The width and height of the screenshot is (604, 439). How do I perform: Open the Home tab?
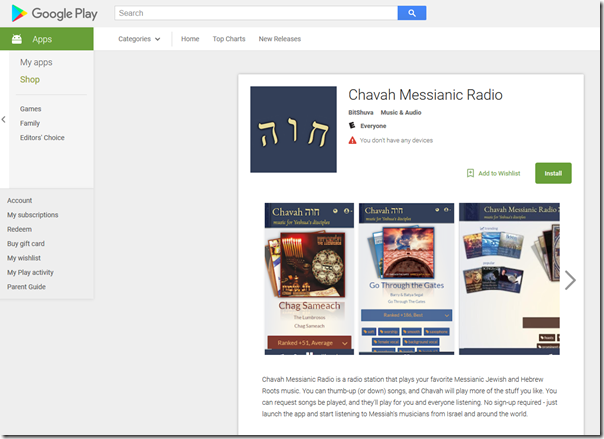tap(190, 39)
